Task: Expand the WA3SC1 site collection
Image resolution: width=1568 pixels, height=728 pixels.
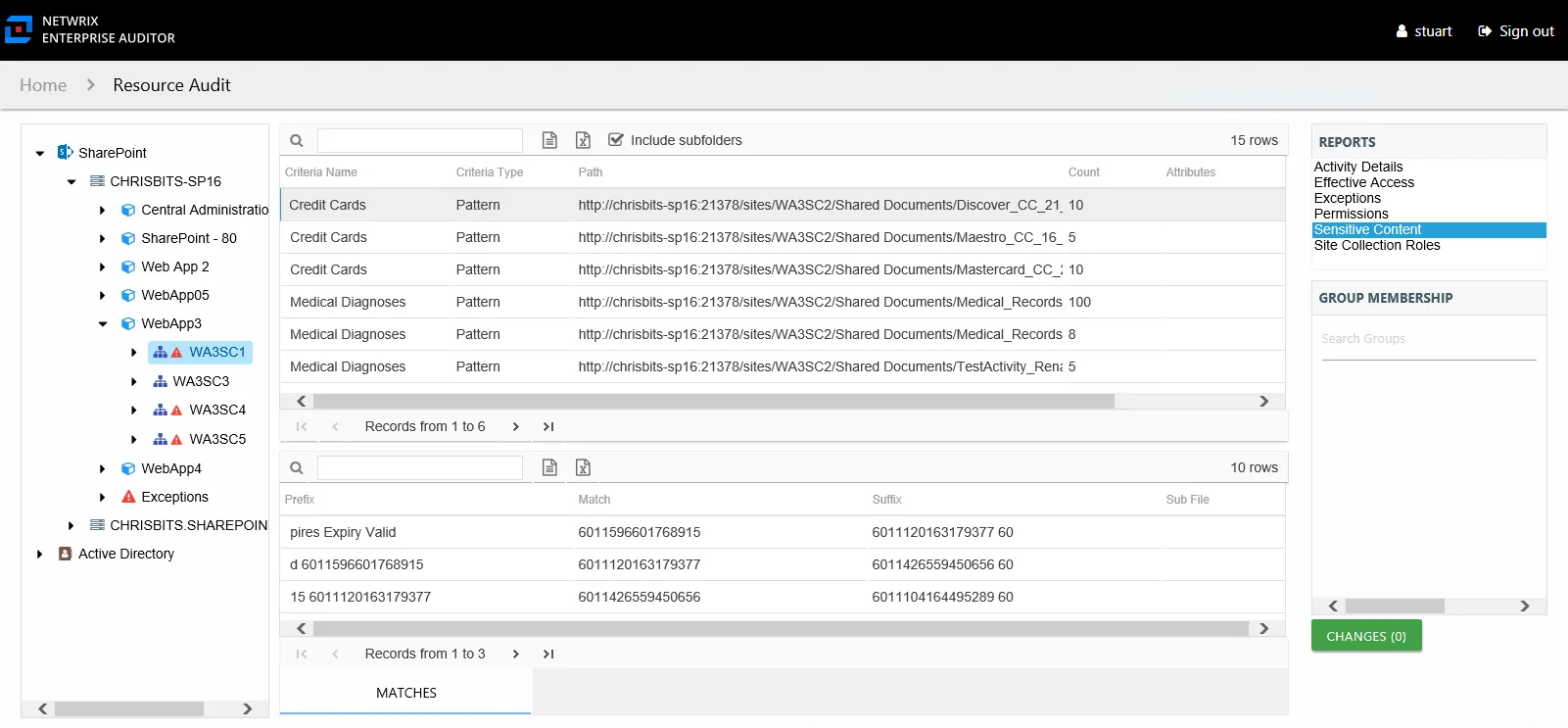Action: click(134, 352)
